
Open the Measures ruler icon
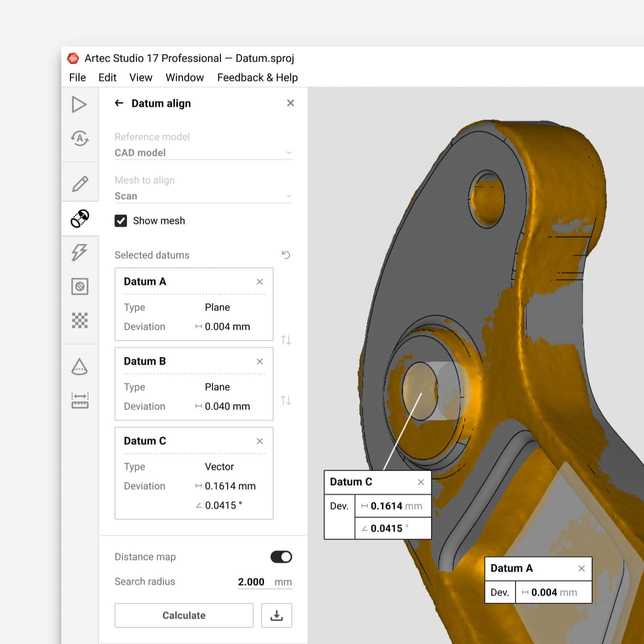[x=80, y=400]
